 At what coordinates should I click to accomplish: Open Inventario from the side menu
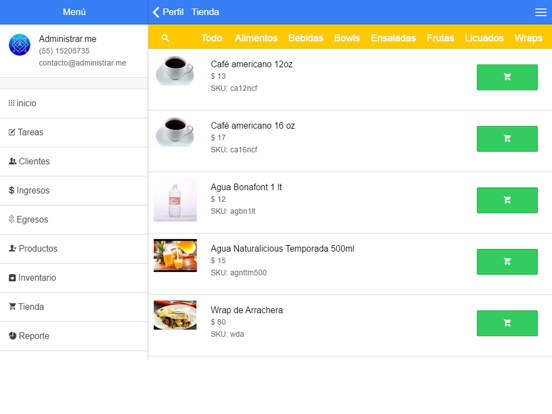point(74,278)
